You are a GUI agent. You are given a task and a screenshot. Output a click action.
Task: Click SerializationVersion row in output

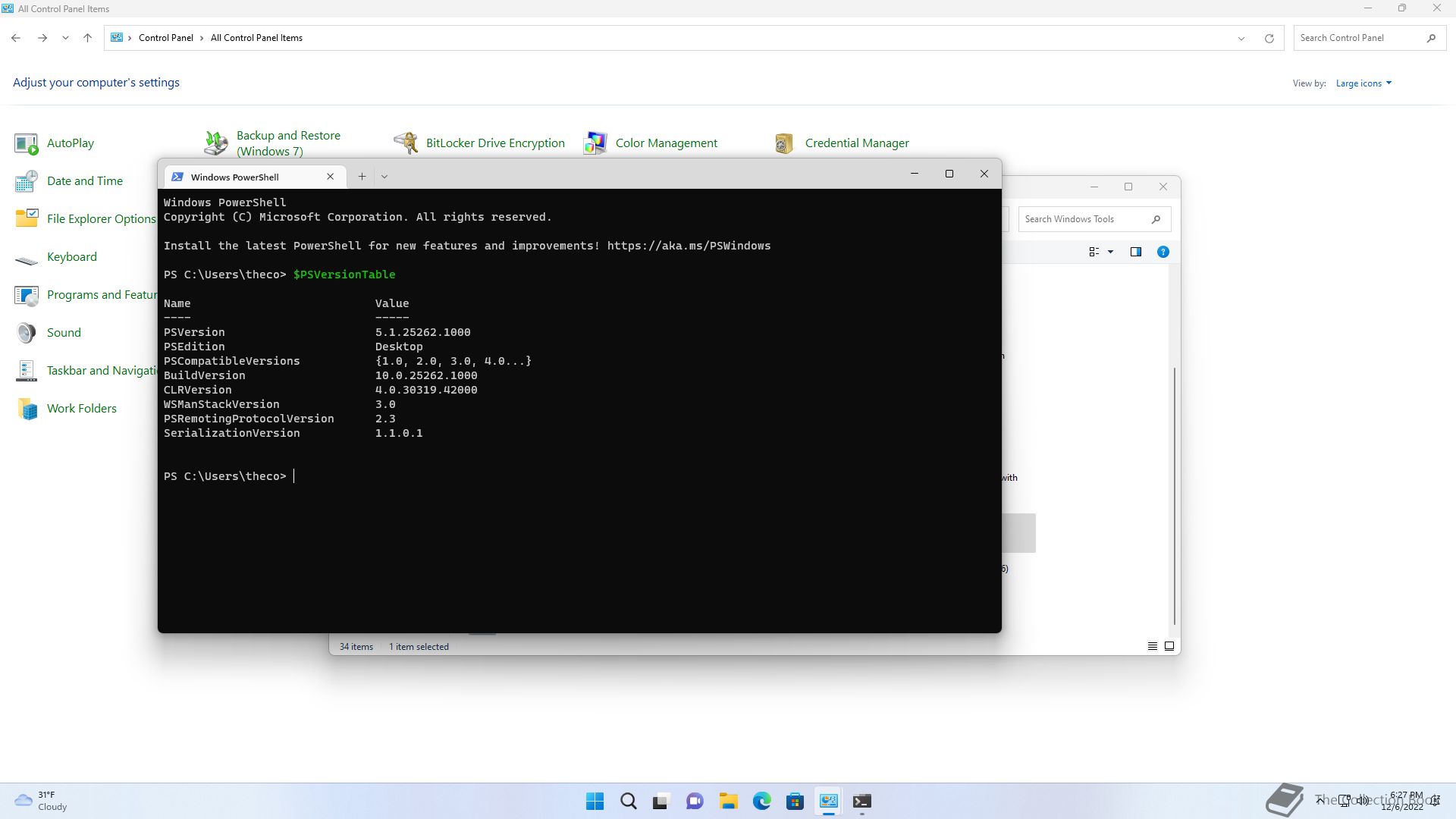click(293, 433)
